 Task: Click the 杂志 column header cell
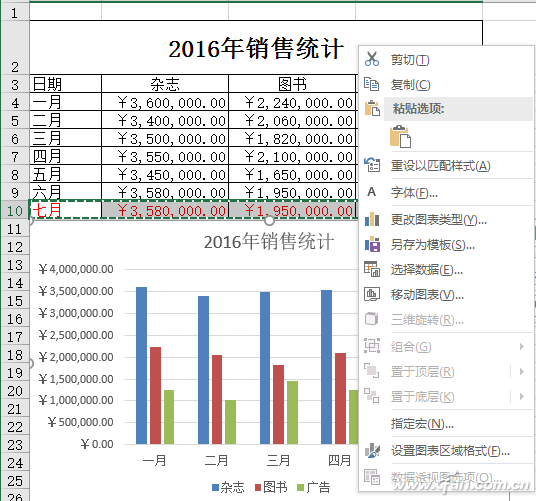coord(165,84)
